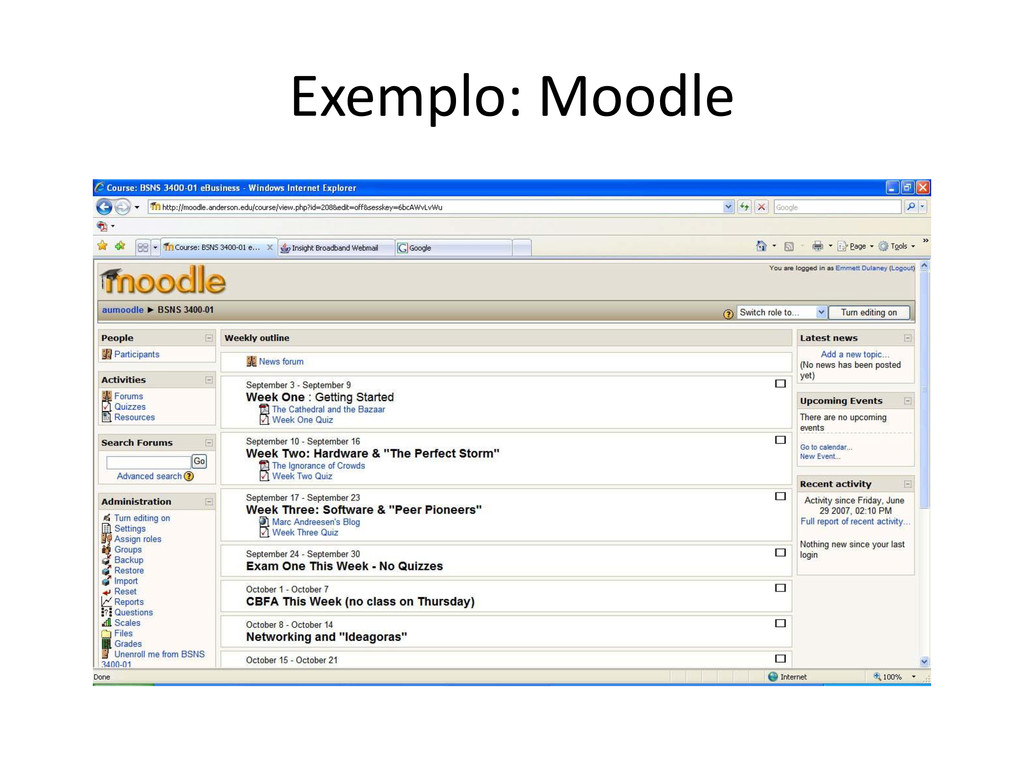
Task: Collapse the Upcoming Events block
Action: click(908, 401)
